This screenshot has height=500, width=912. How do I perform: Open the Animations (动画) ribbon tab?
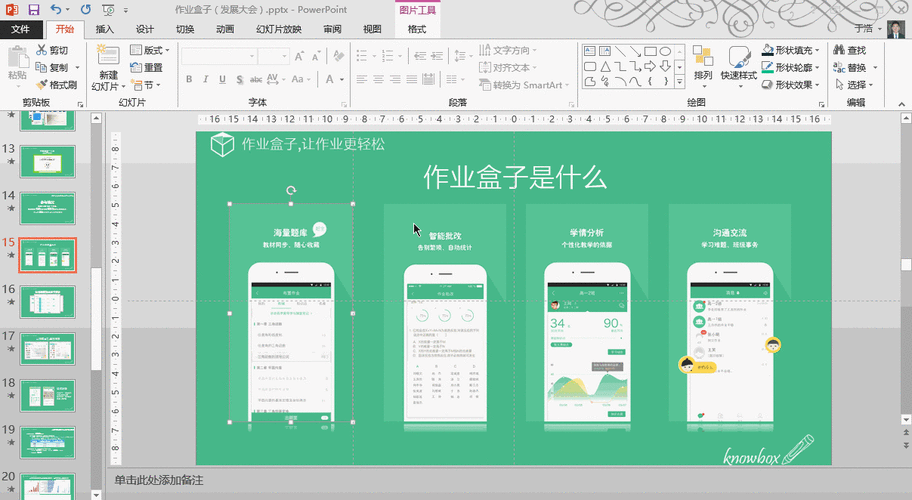click(x=225, y=29)
